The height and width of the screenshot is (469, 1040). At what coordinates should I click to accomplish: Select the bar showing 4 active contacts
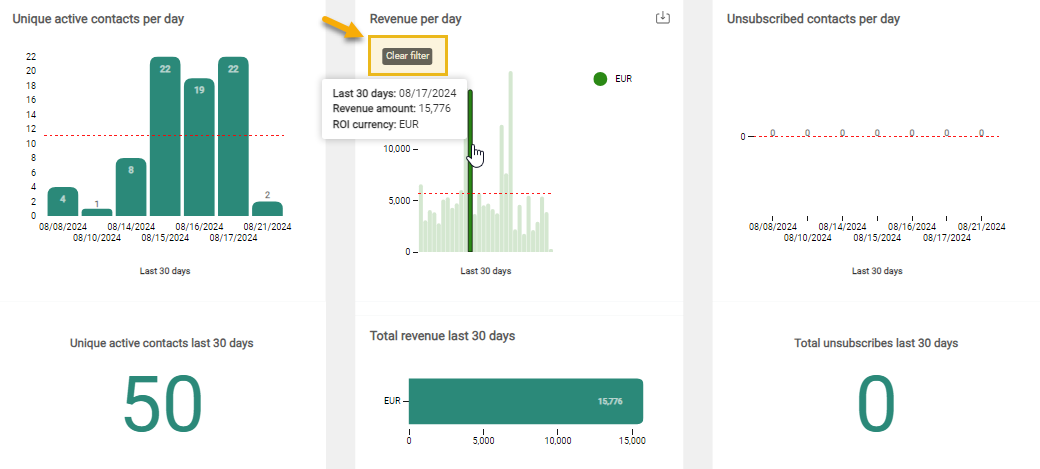[x=63, y=201]
